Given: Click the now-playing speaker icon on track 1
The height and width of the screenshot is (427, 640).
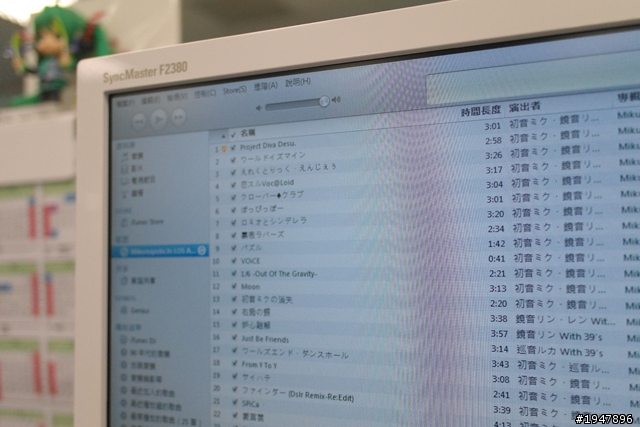Looking at the screenshot, I should pos(224,149).
